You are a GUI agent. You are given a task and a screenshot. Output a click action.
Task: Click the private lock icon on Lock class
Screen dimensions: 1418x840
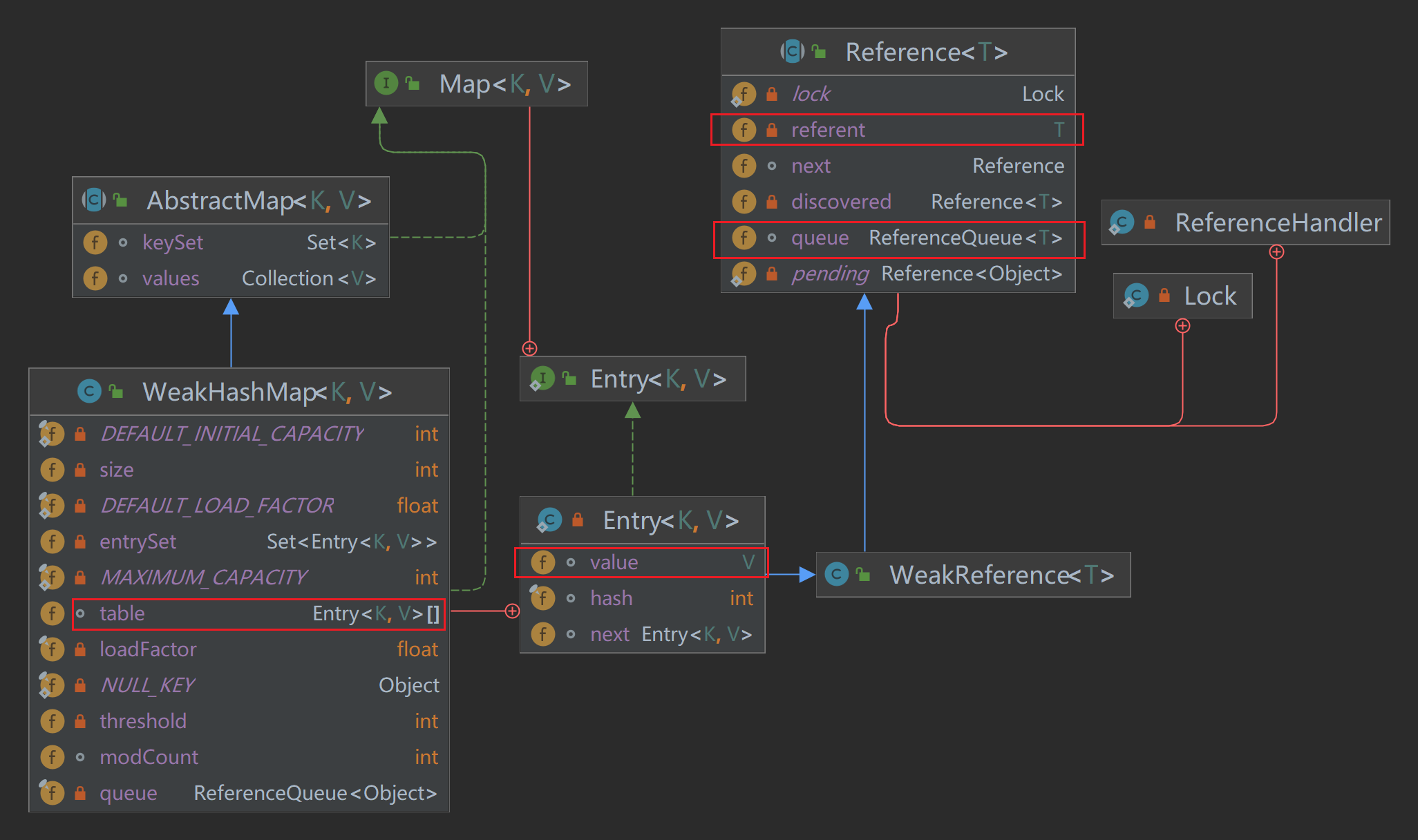1164,296
